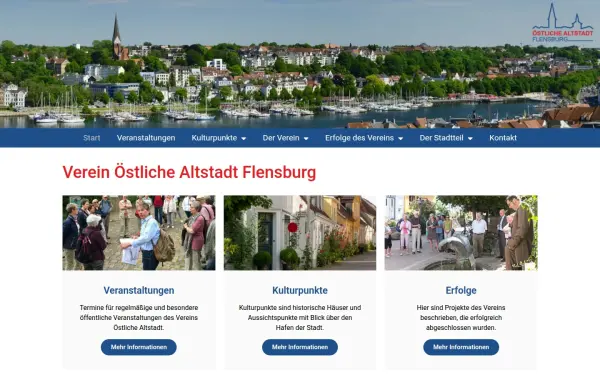The height and width of the screenshot is (375, 600).
Task: Open the Kulturpunkte navigation menu item
Action: click(214, 138)
